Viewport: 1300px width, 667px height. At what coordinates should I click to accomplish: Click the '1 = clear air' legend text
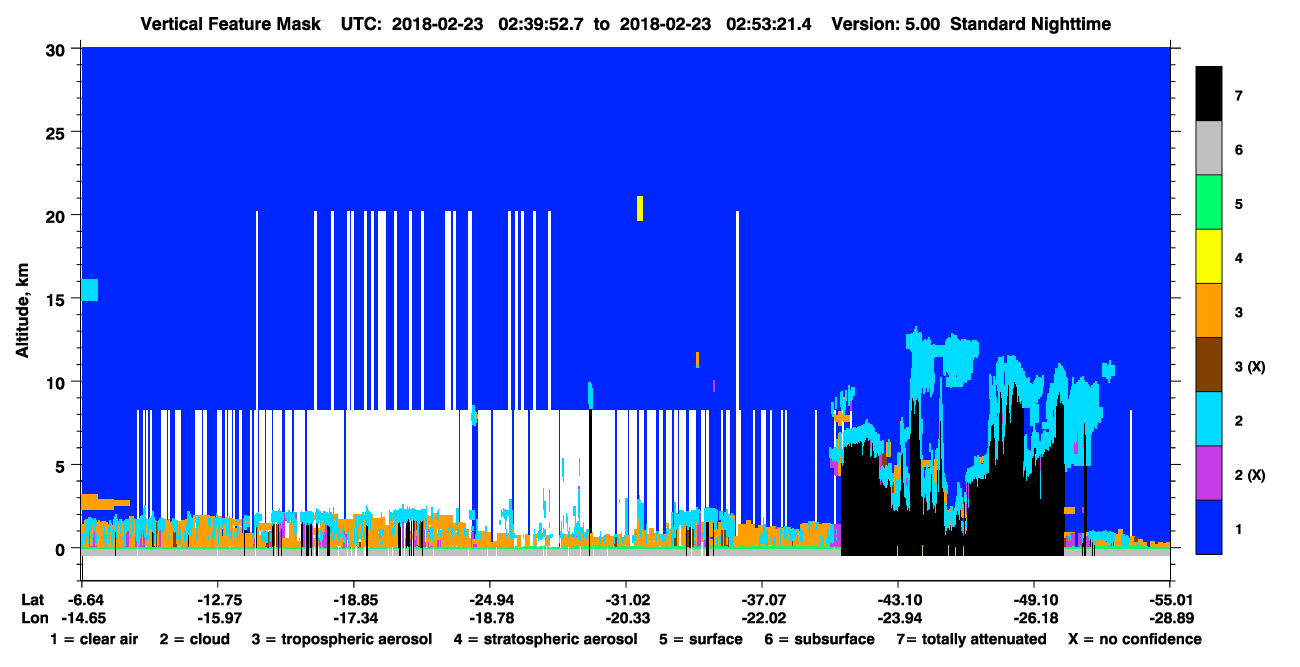94,639
